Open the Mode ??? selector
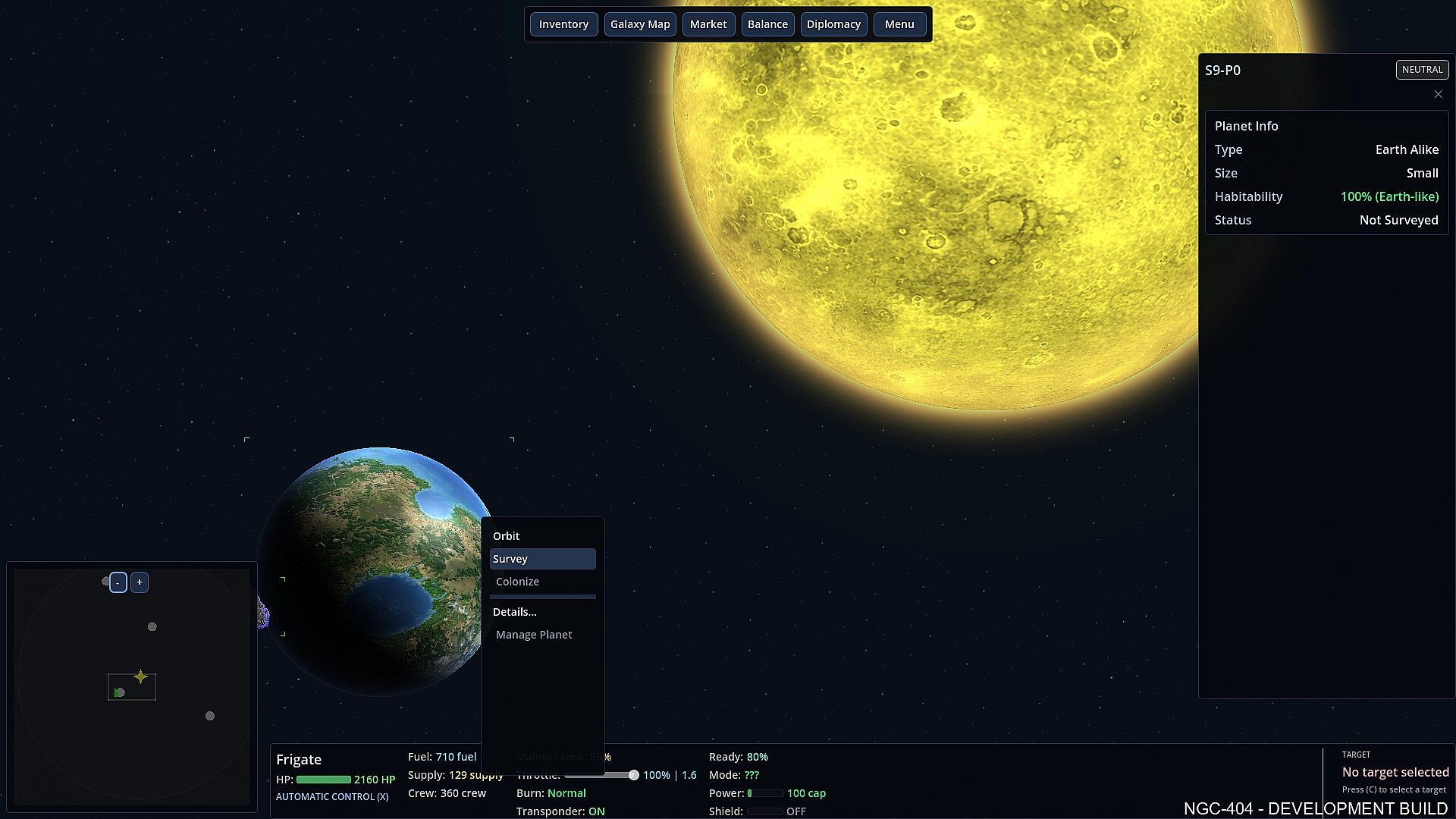This screenshot has width=1456, height=819. [x=751, y=775]
